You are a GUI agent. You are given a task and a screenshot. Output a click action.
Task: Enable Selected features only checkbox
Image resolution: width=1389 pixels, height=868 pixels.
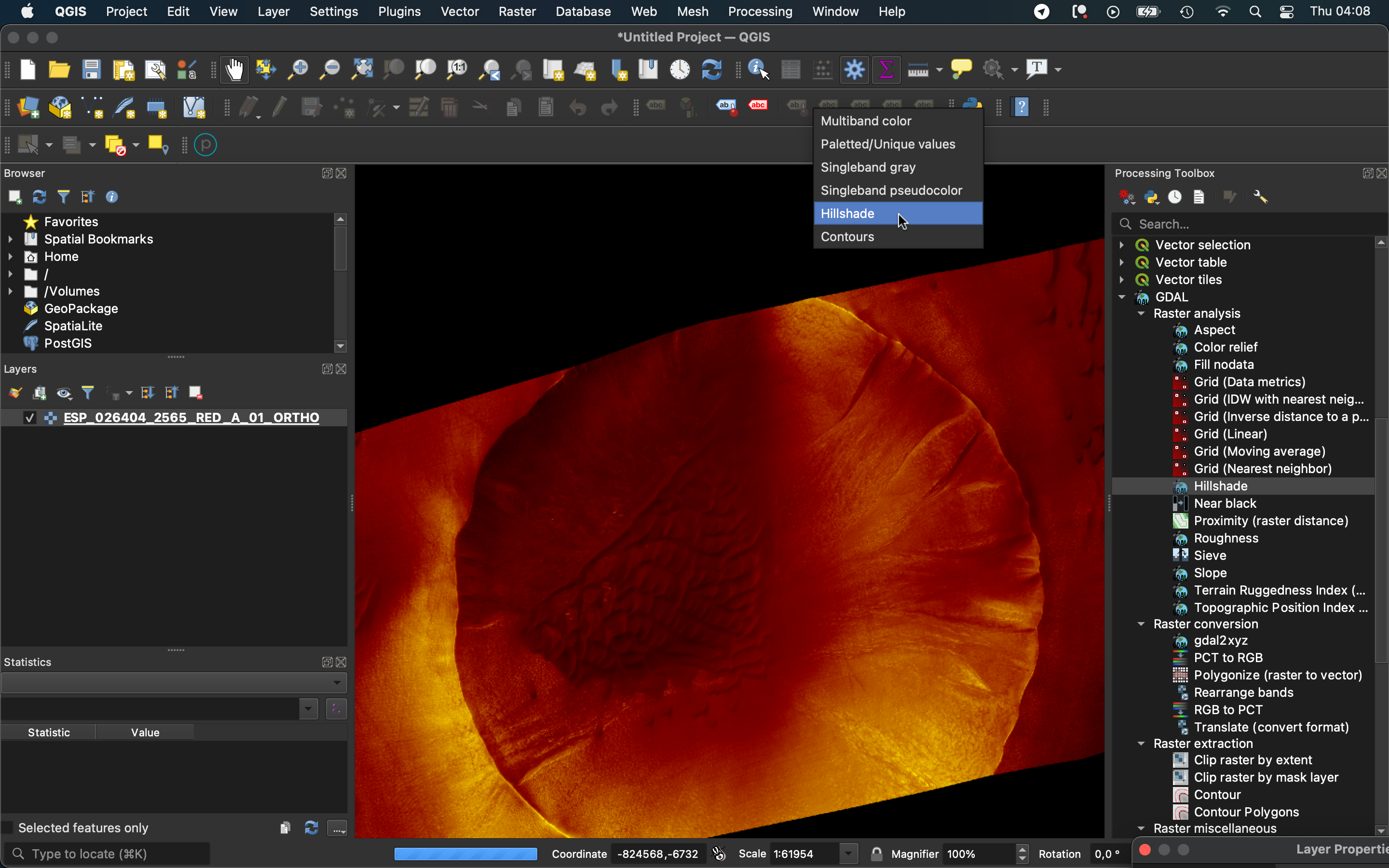[x=8, y=828]
